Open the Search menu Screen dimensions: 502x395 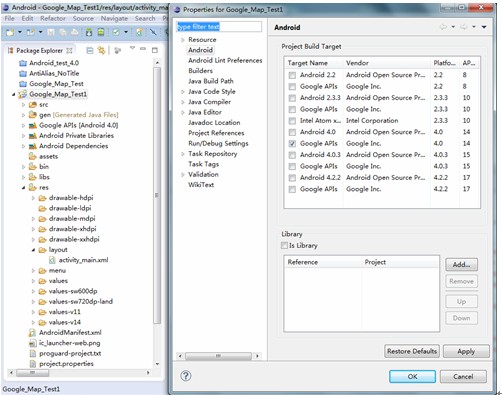(145, 18)
